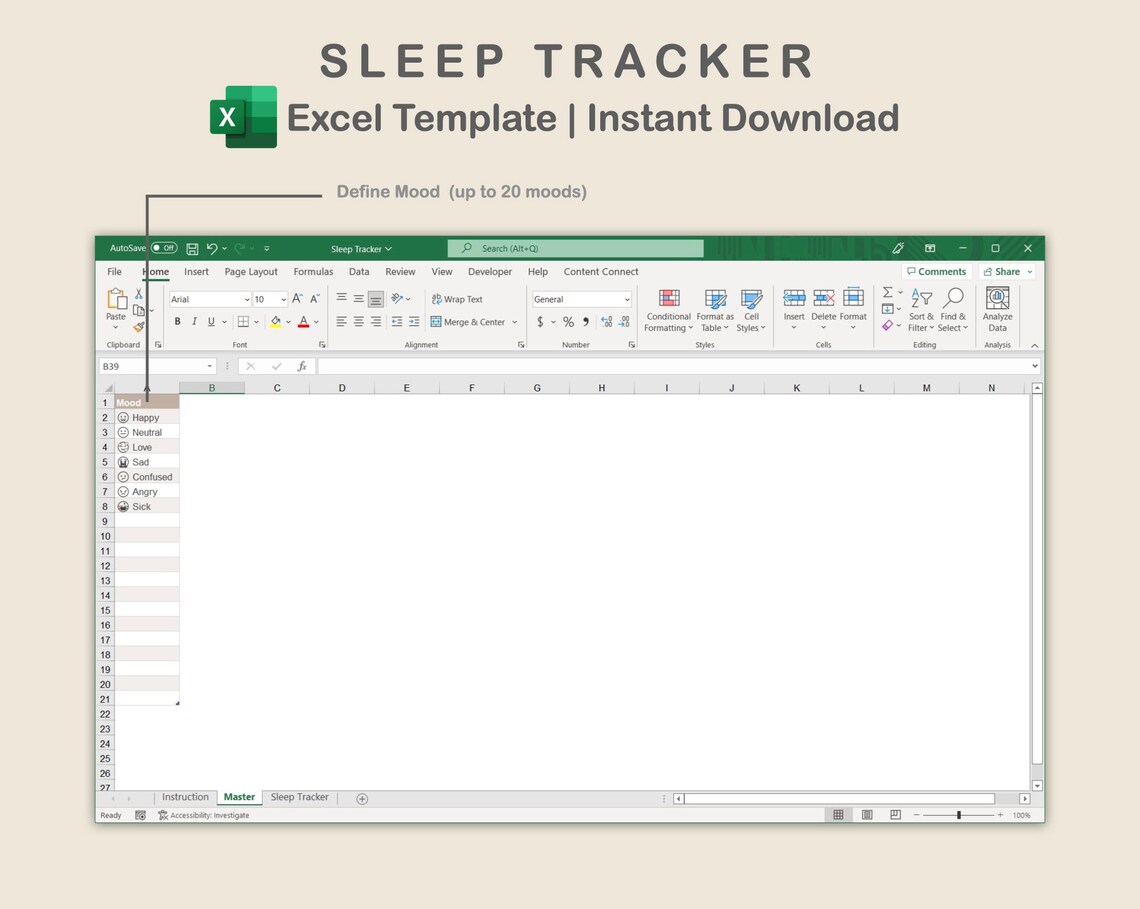This screenshot has width=1140, height=909.
Task: Open the Sleep Tracker sheet tab
Action: [299, 797]
